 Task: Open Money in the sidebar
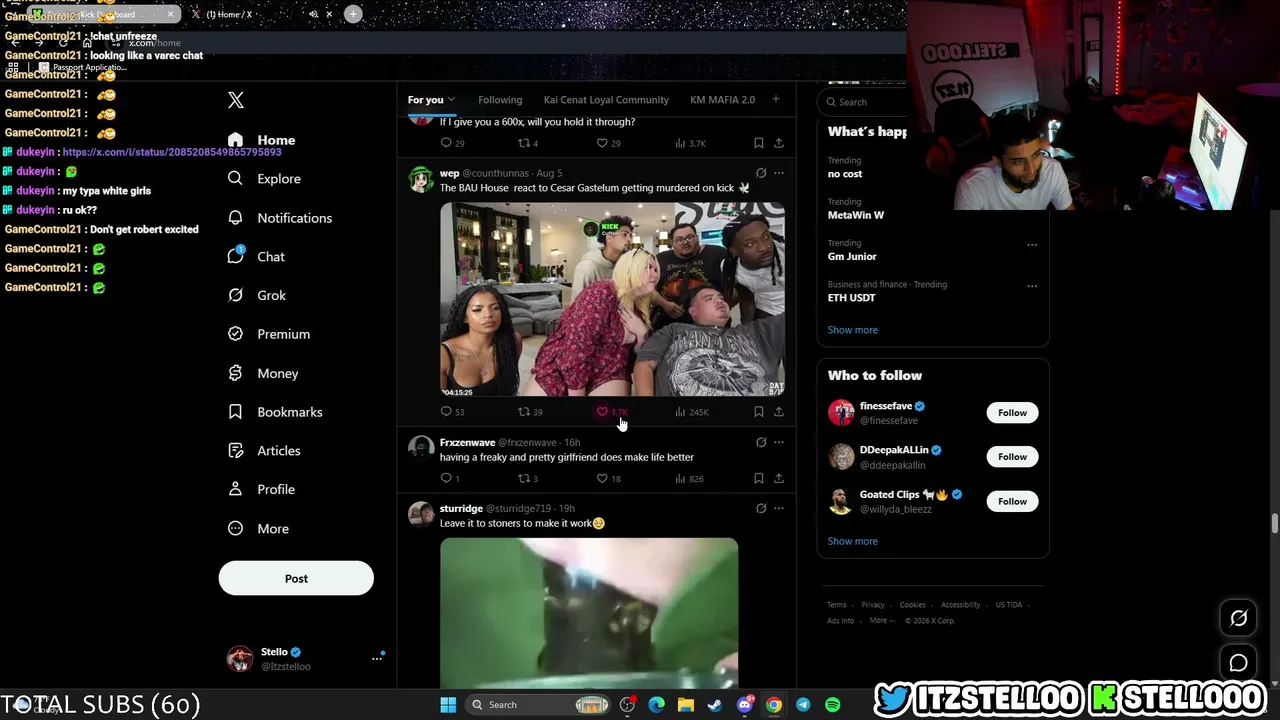click(x=262, y=373)
